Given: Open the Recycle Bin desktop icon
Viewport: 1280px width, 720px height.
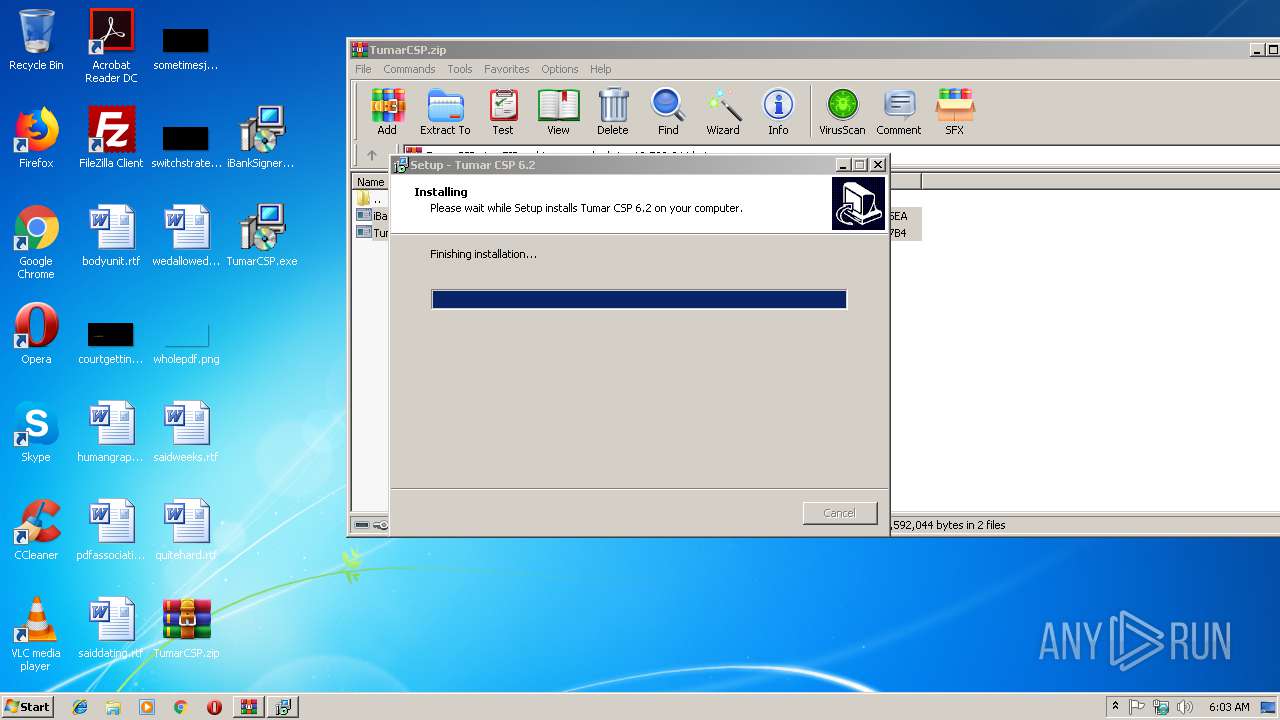Looking at the screenshot, I should pyautogui.click(x=36, y=40).
